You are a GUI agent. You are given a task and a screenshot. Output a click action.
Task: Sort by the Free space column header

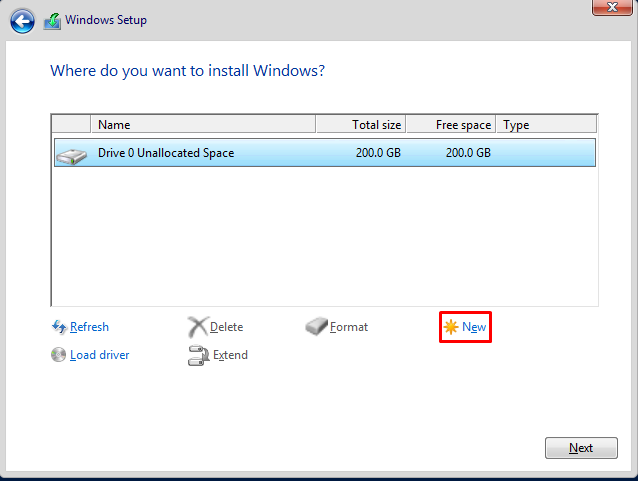[x=451, y=125]
